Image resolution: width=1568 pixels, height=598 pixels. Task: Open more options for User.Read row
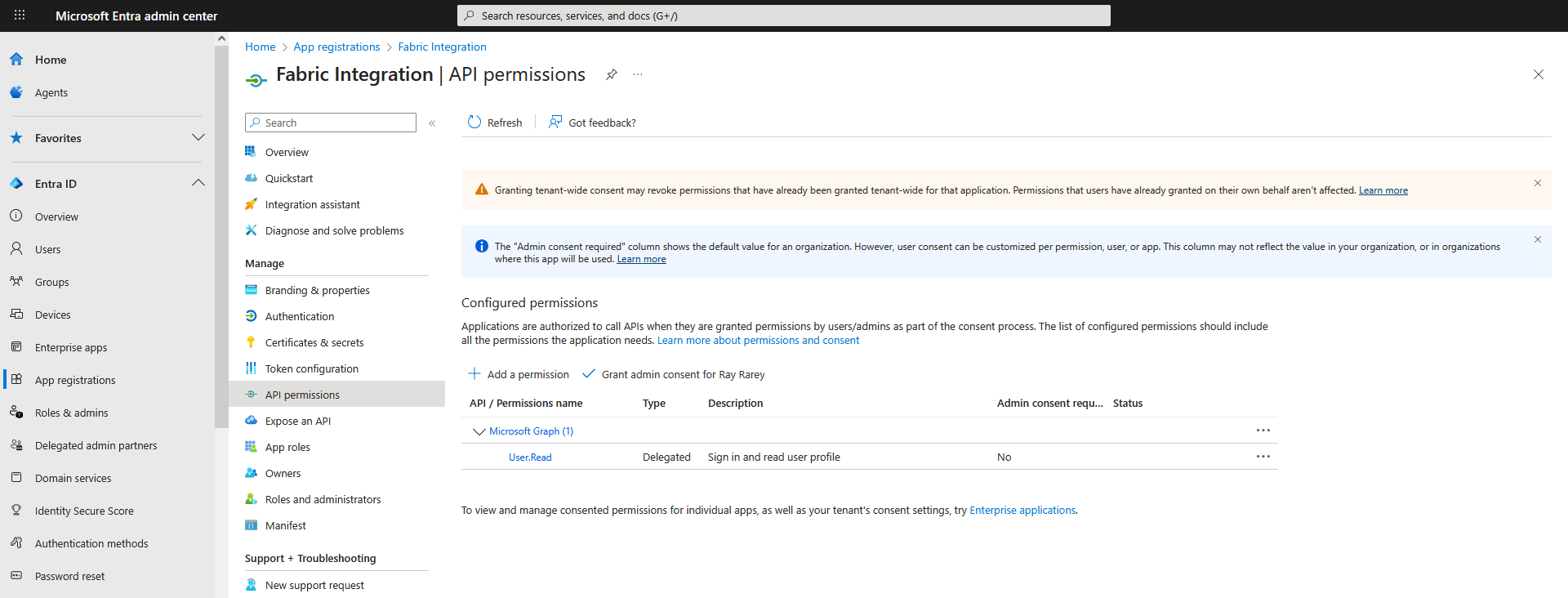(x=1263, y=457)
